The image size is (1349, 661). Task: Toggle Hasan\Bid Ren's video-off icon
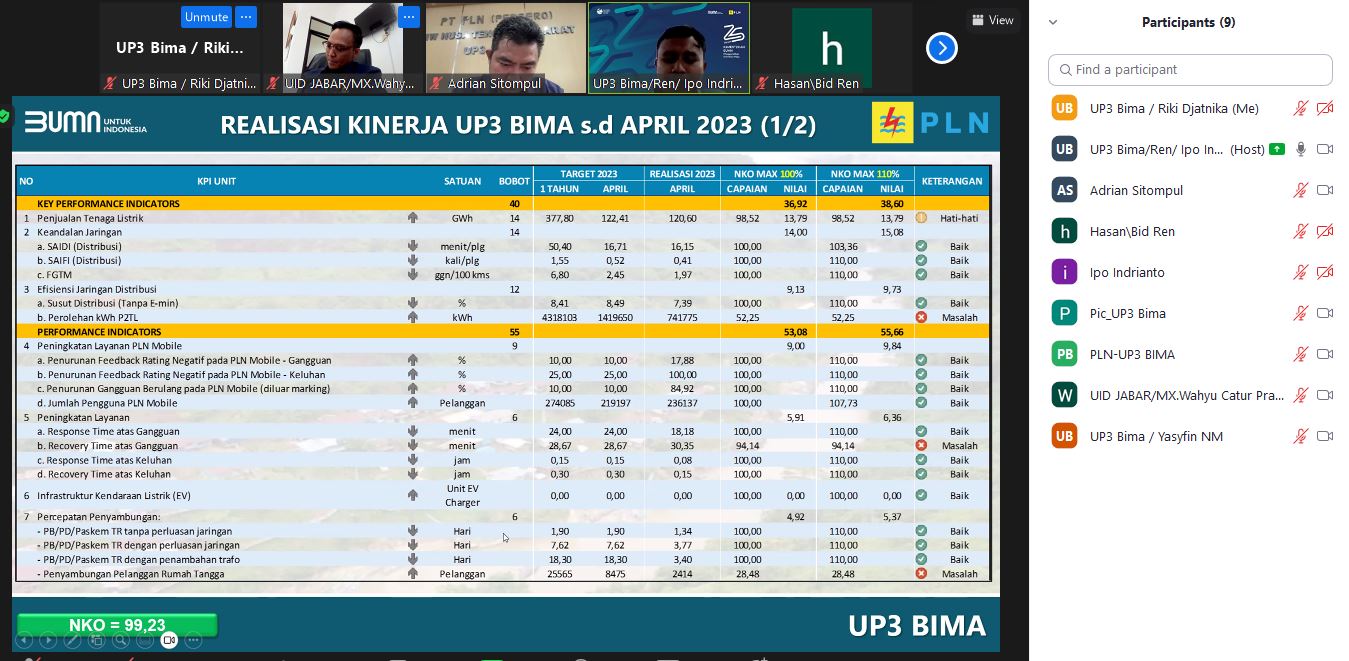coord(1325,231)
